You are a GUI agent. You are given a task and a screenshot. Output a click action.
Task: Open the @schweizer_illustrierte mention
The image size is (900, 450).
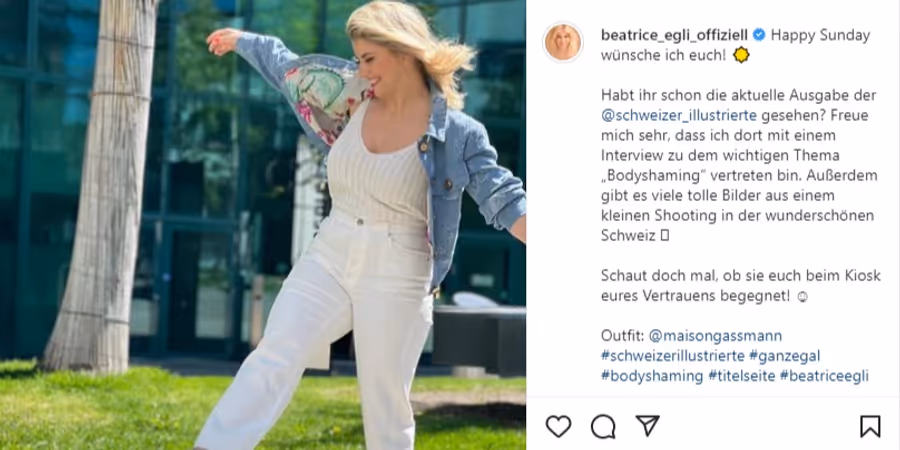click(679, 115)
